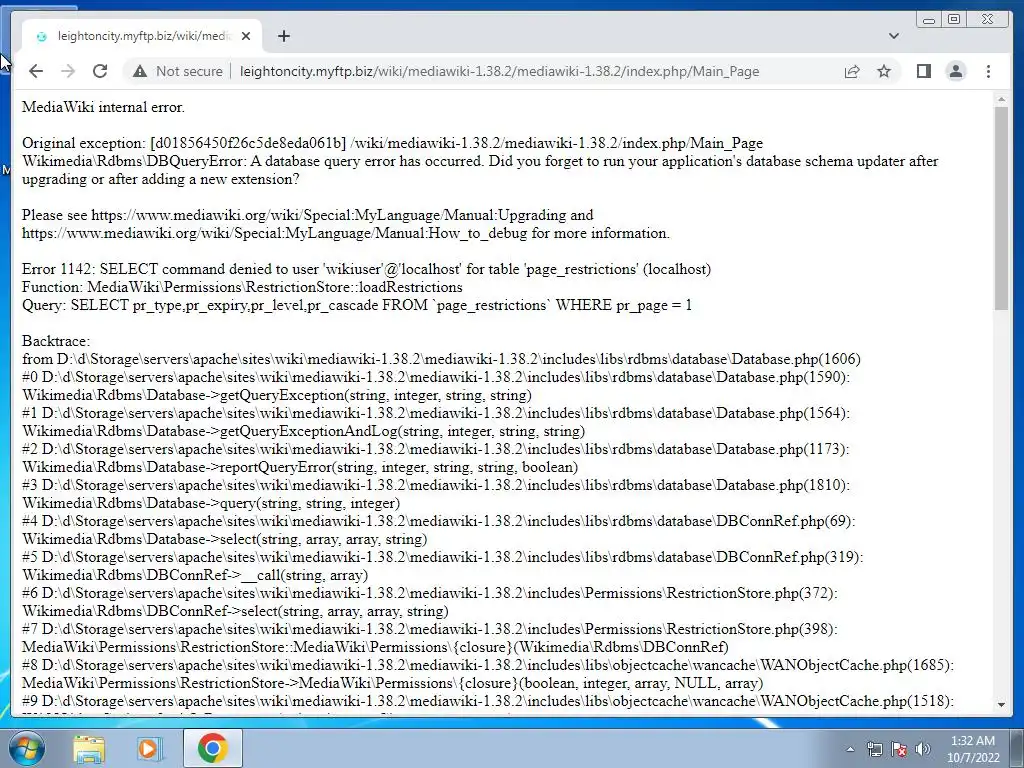This screenshot has width=1024, height=768.
Task: Click the 'Query: SELECT pr_type' line
Action: [357, 305]
